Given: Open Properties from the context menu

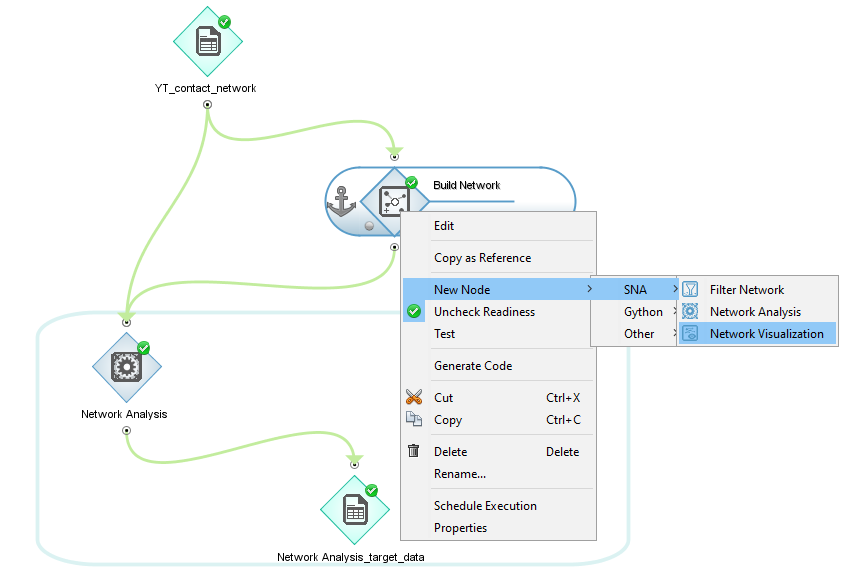Looking at the screenshot, I should point(460,528).
